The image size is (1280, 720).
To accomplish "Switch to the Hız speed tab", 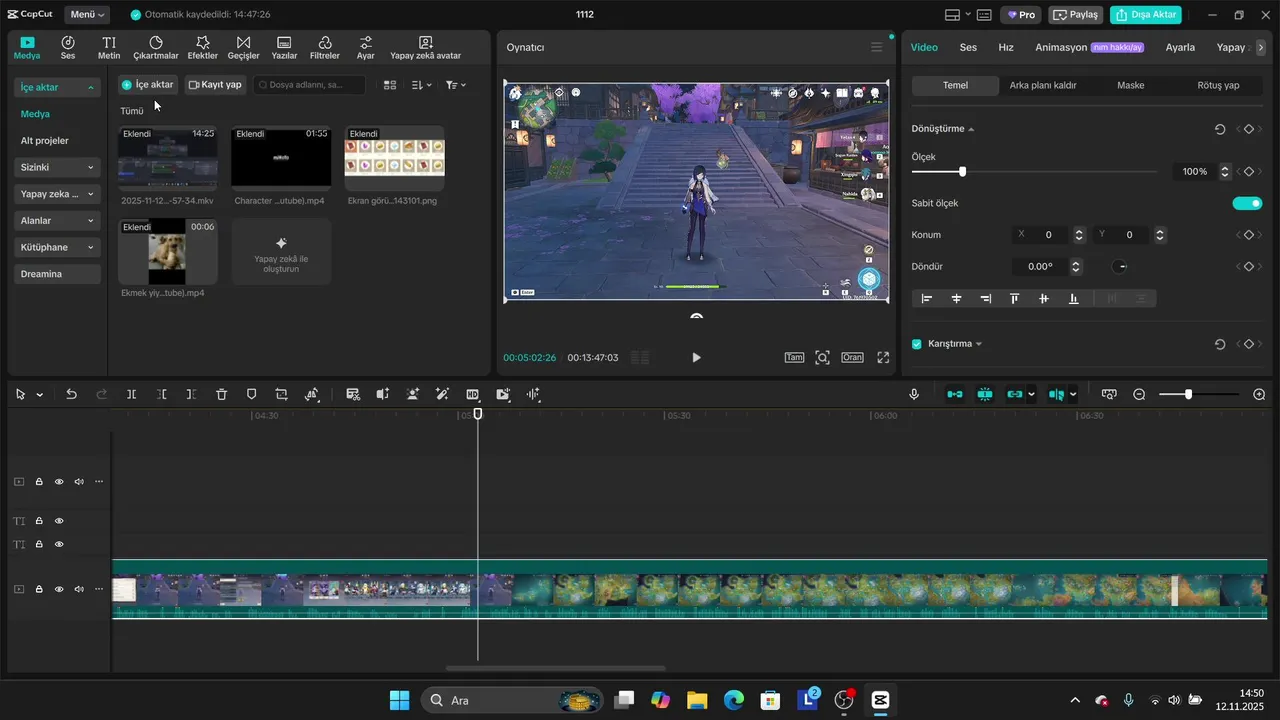I will 1006,47.
